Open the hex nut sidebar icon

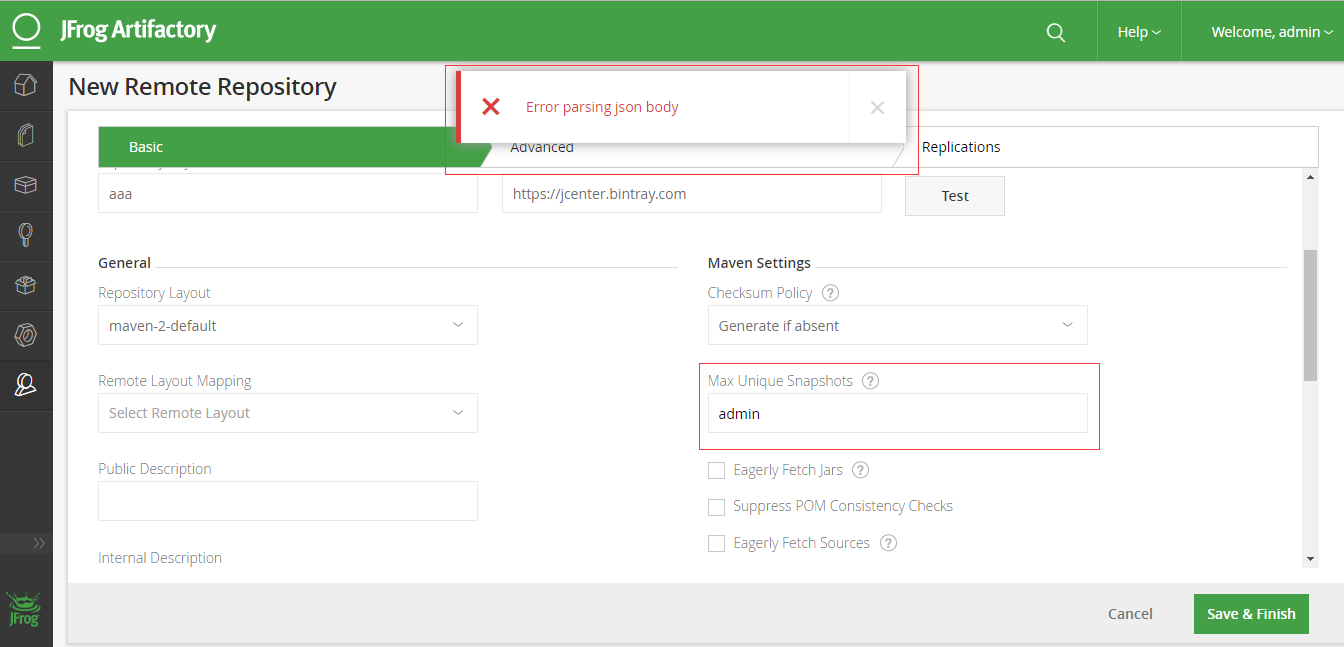pos(26,335)
